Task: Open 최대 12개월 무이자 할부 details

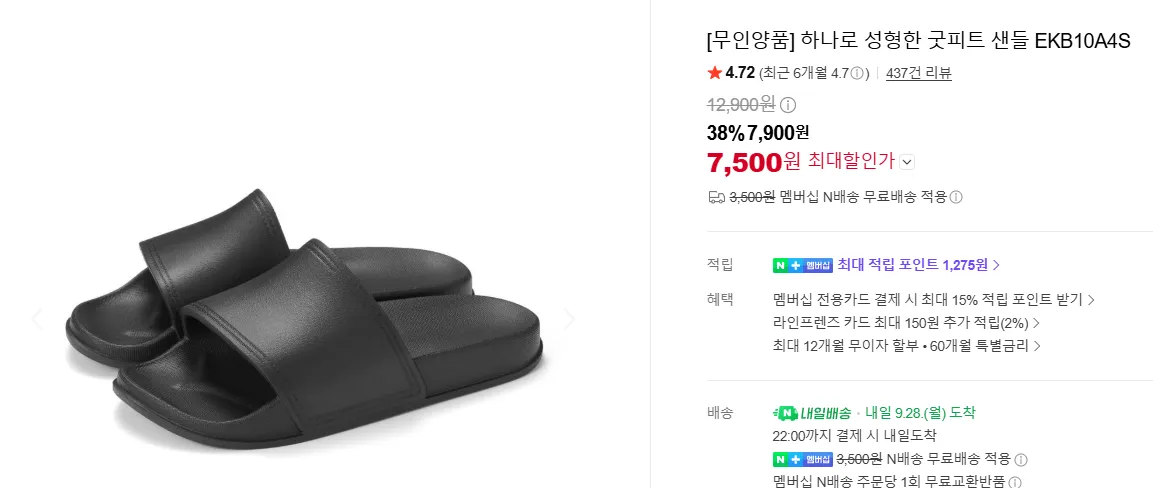Action: (907, 345)
